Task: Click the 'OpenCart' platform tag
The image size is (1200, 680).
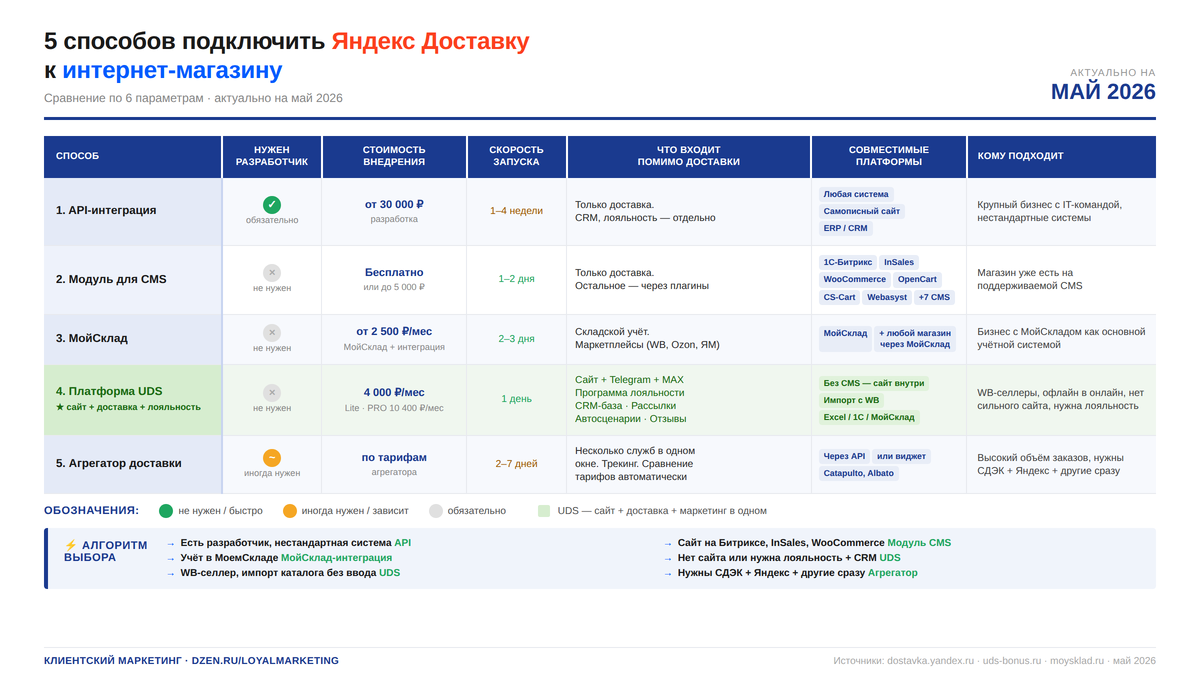Action: (917, 279)
